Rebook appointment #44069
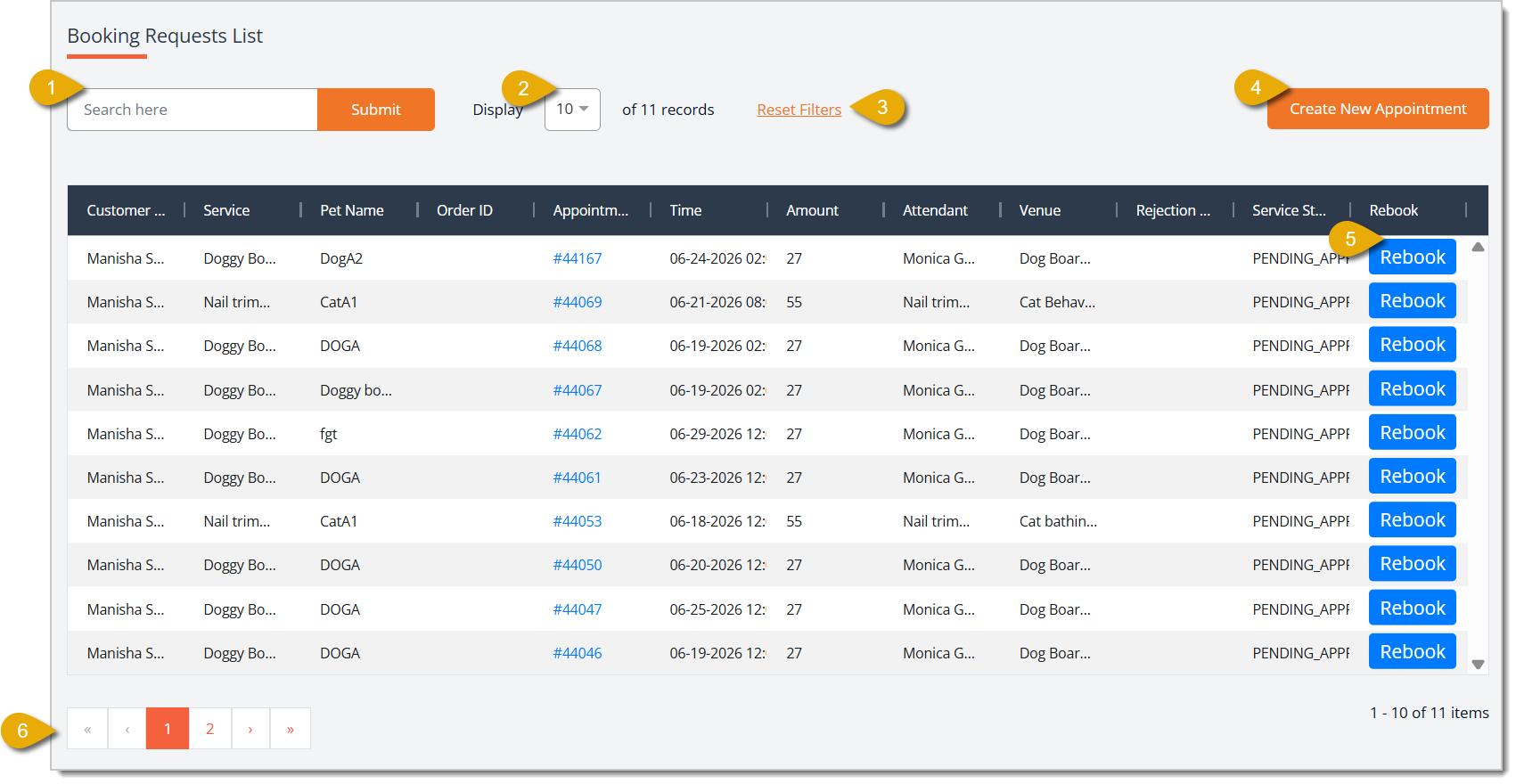This screenshot has width=1516, height=784. (x=1413, y=301)
